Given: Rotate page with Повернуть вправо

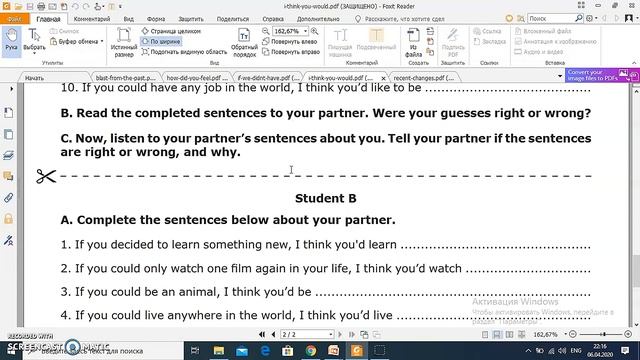Looking at the screenshot, I should [291, 52].
